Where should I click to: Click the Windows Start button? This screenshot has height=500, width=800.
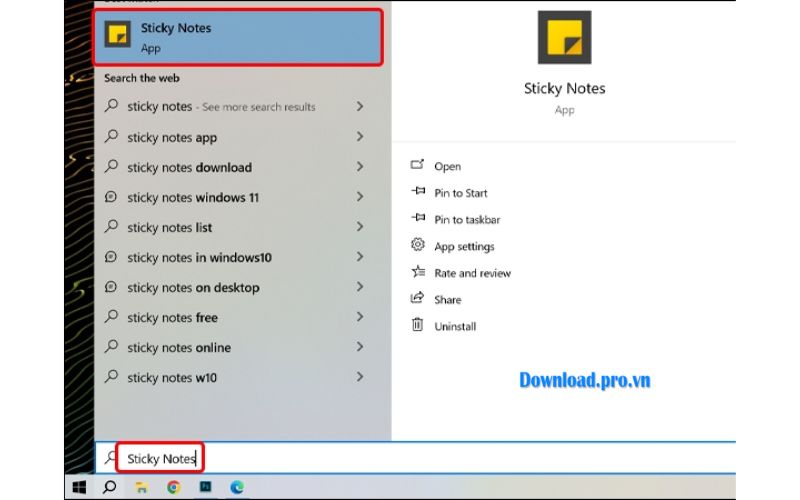coord(78,487)
